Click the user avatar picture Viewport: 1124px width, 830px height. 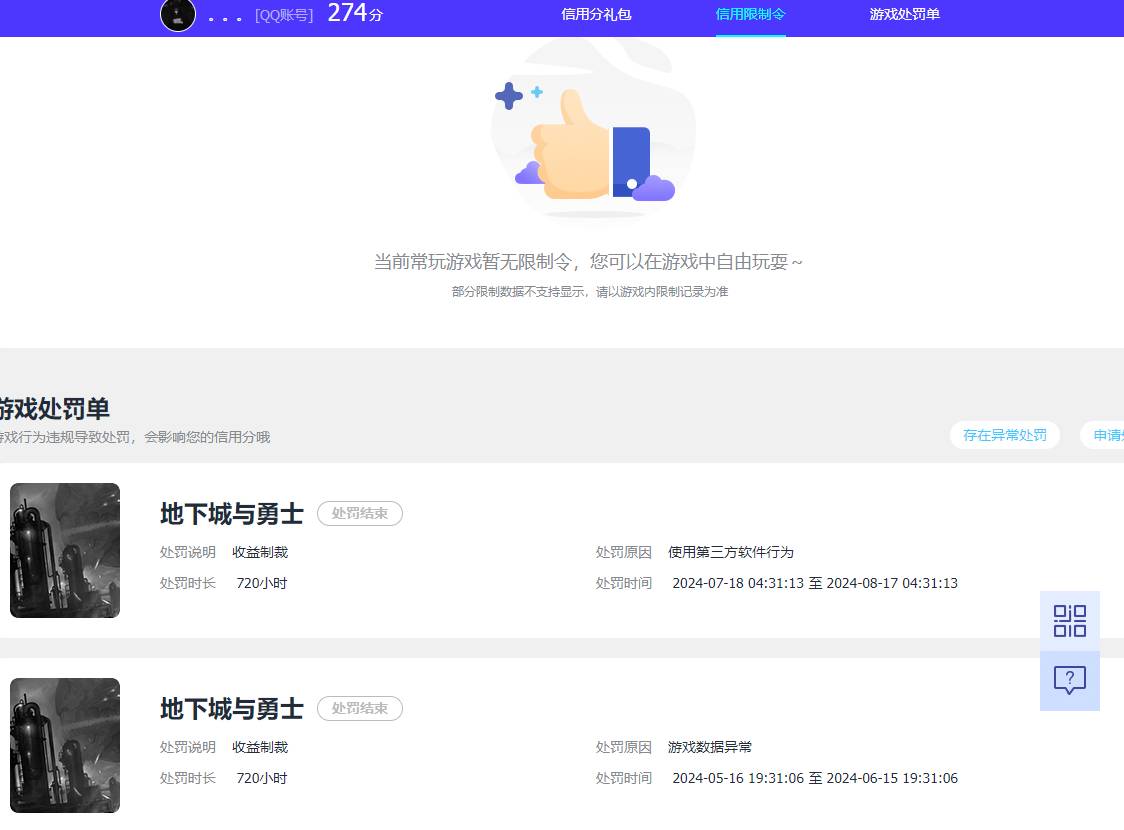(177, 16)
